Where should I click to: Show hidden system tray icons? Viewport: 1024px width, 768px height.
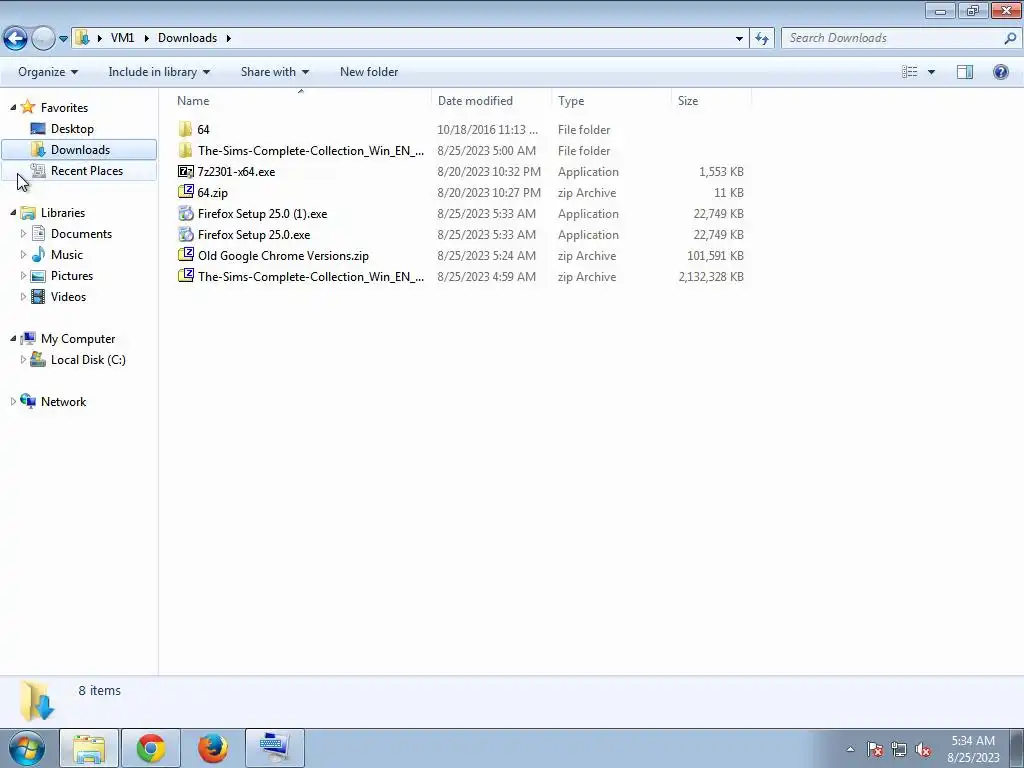tap(850, 749)
